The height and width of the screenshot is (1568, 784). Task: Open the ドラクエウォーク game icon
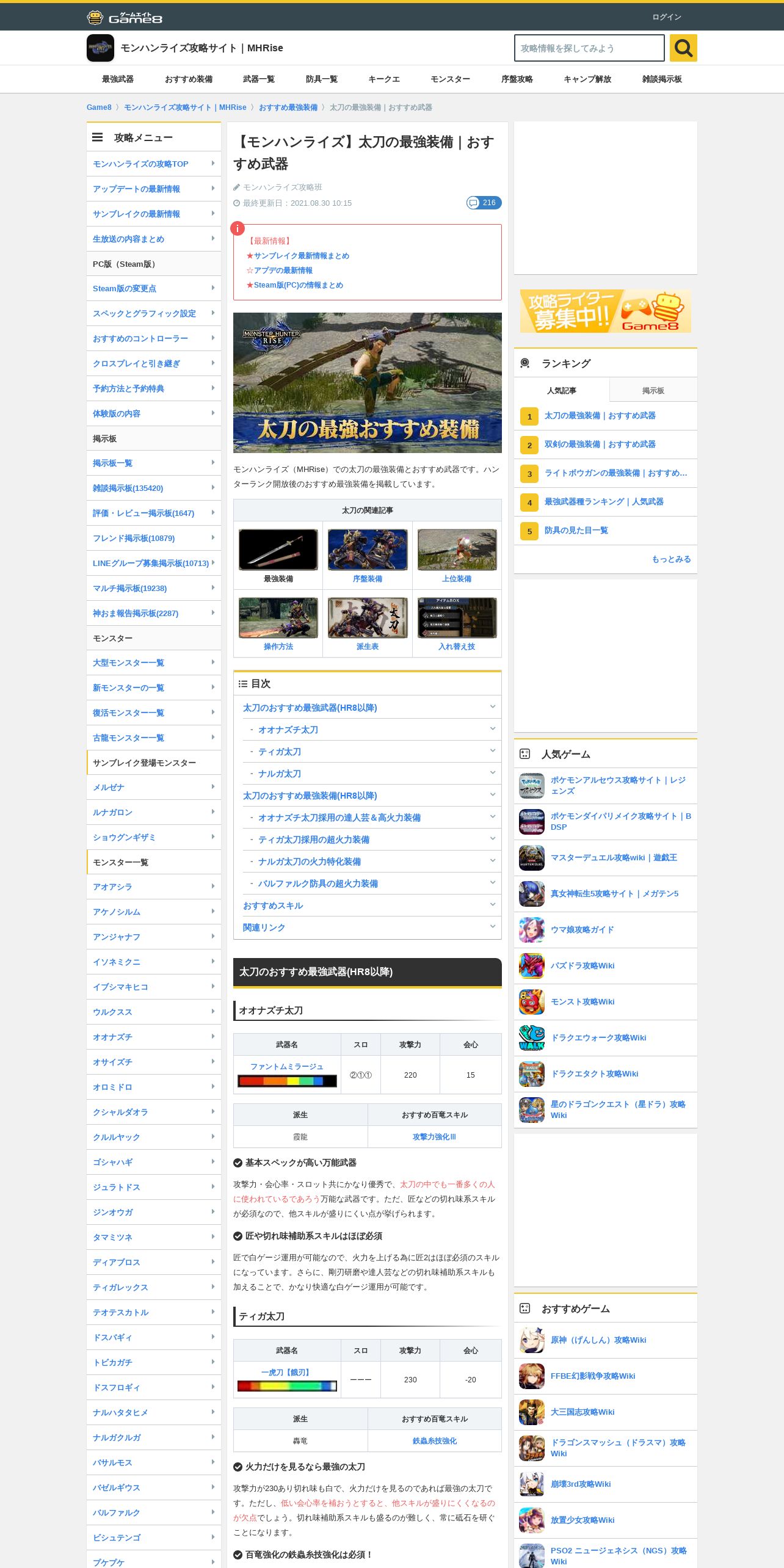click(531, 1038)
